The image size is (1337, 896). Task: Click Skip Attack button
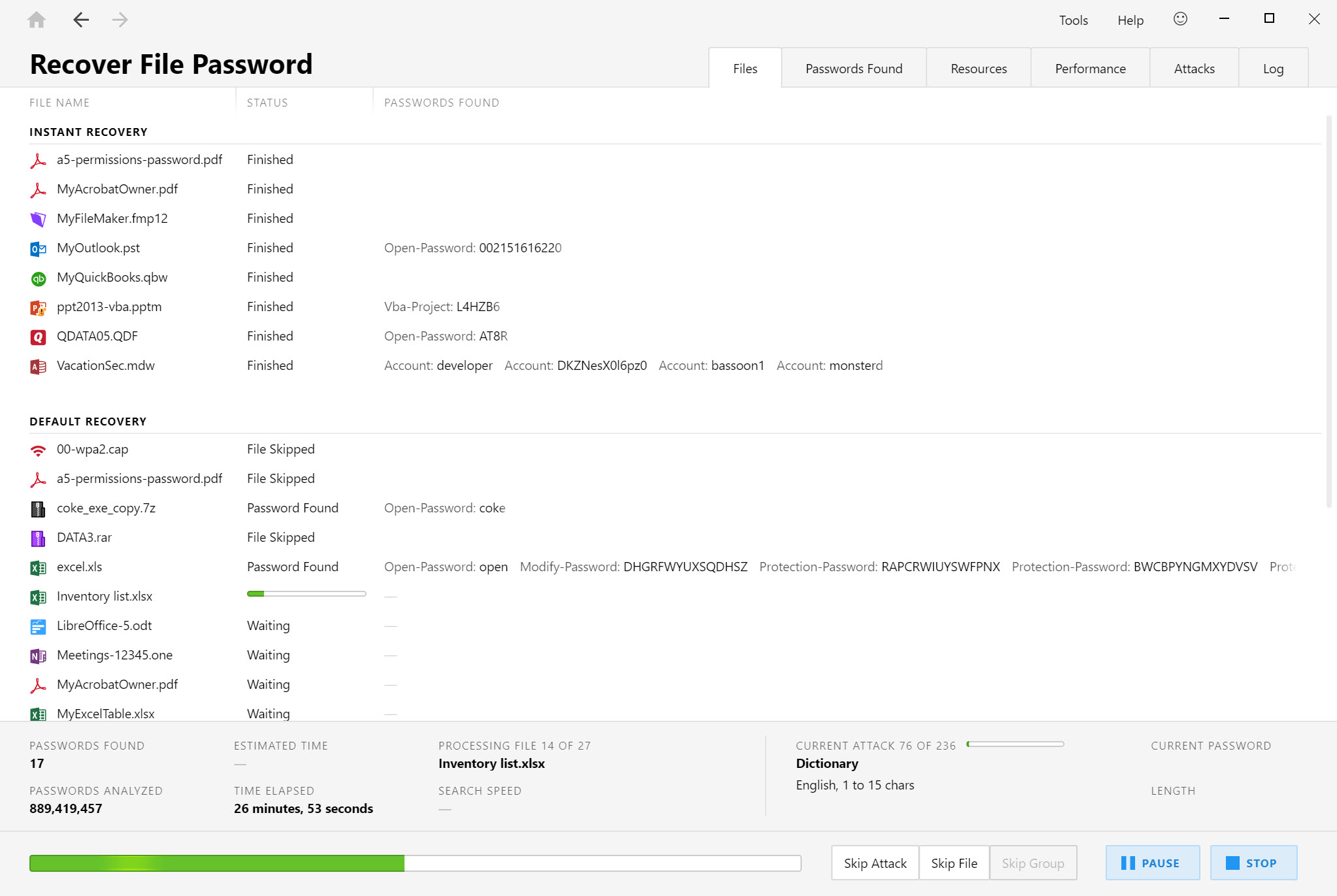[875, 863]
